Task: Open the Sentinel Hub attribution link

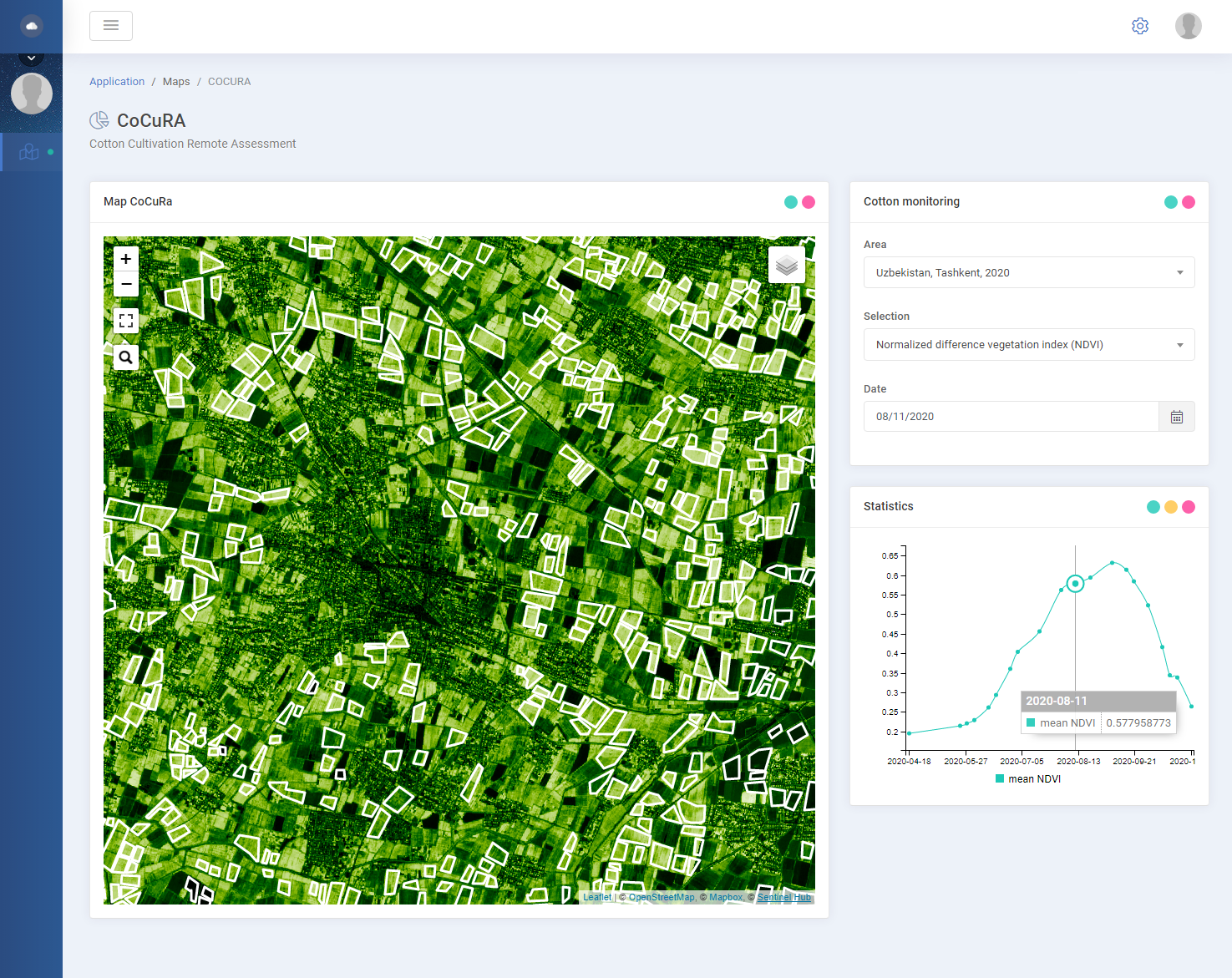Action: click(x=783, y=898)
